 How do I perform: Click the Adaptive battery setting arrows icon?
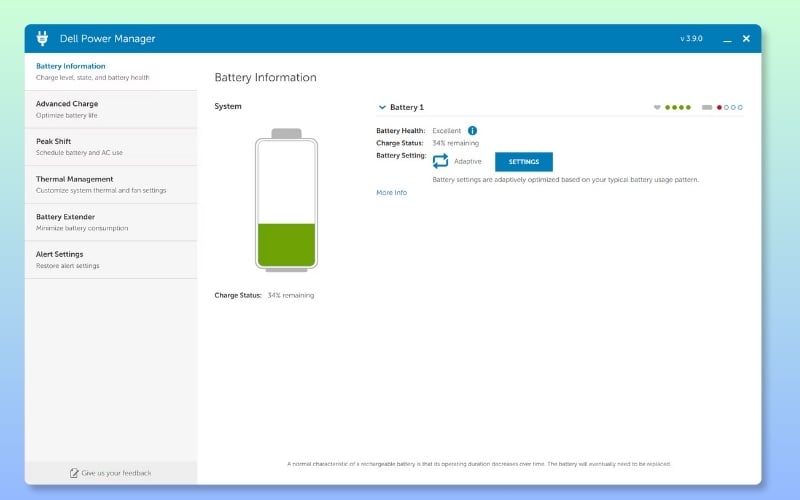(x=440, y=161)
